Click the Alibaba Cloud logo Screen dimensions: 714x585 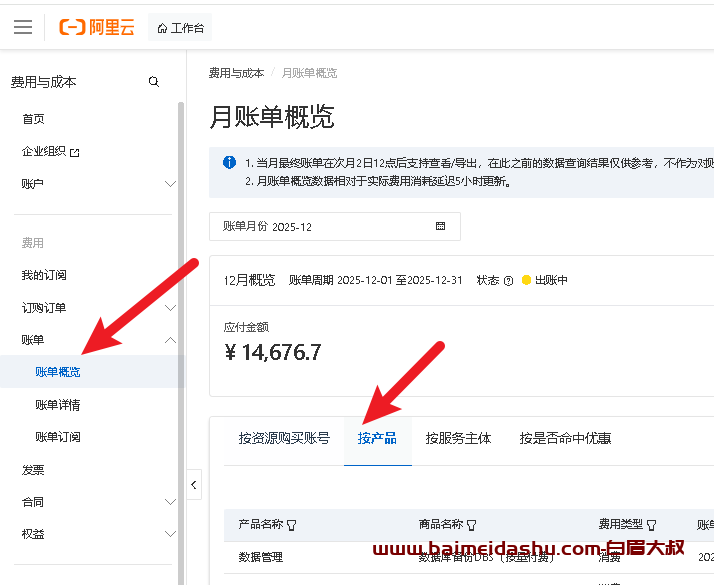96,27
